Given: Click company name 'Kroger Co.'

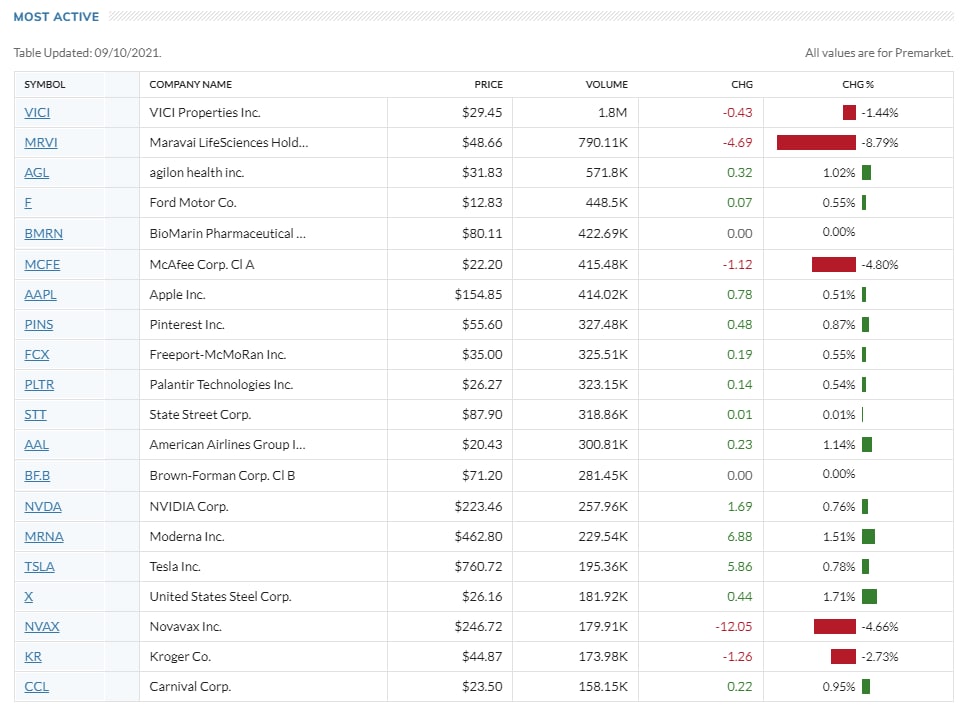Looking at the screenshot, I should [180, 656].
